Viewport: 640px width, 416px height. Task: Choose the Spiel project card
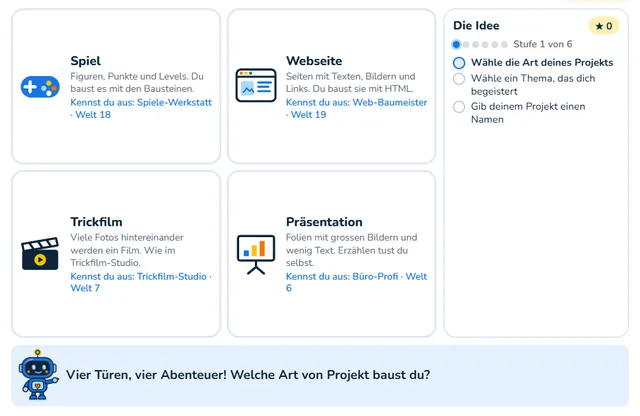(116, 86)
